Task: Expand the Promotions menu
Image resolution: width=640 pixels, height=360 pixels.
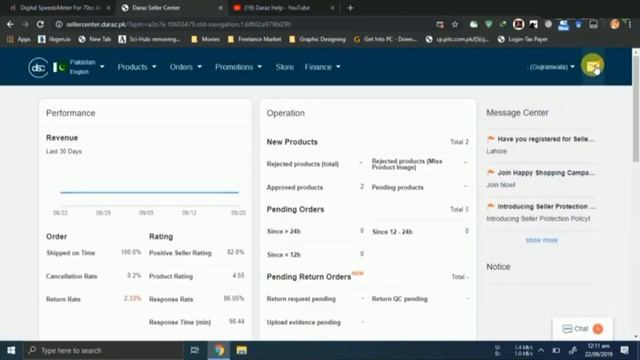Action: 238,67
